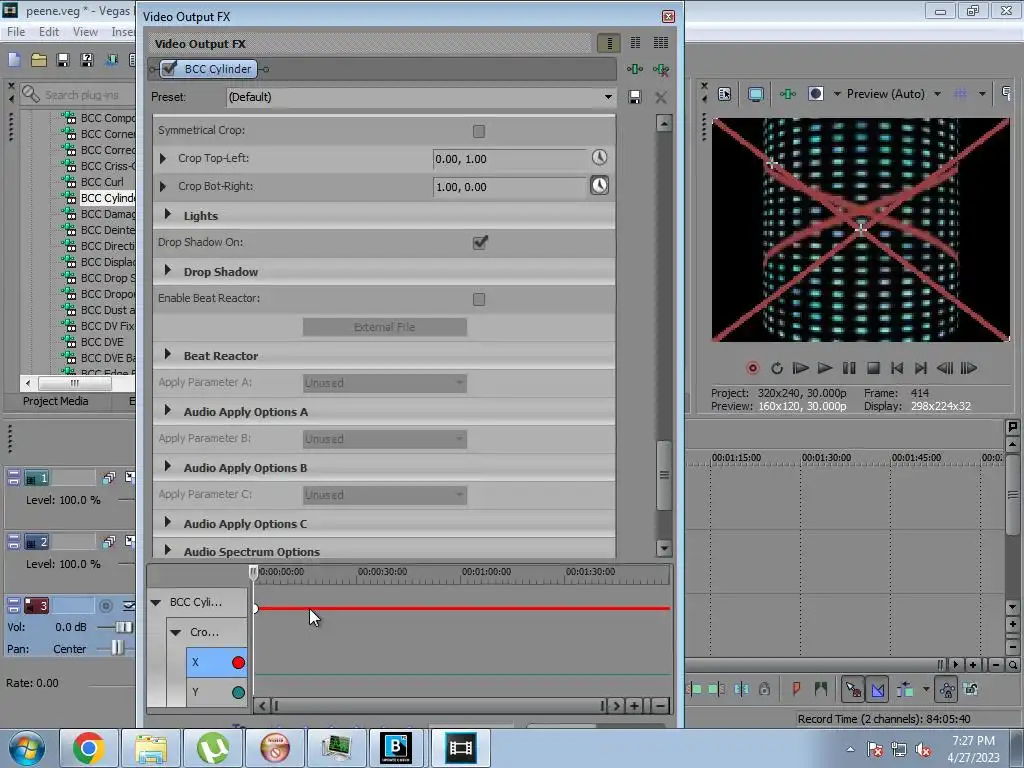1024x768 pixels.
Task: Expand the Drop Shadow group
Action: [x=168, y=270]
